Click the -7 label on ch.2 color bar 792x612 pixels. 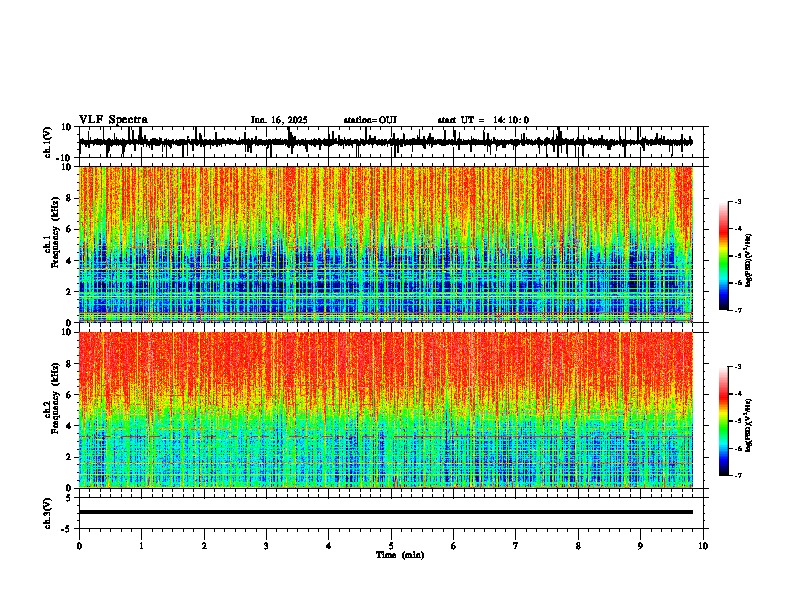[x=737, y=476]
